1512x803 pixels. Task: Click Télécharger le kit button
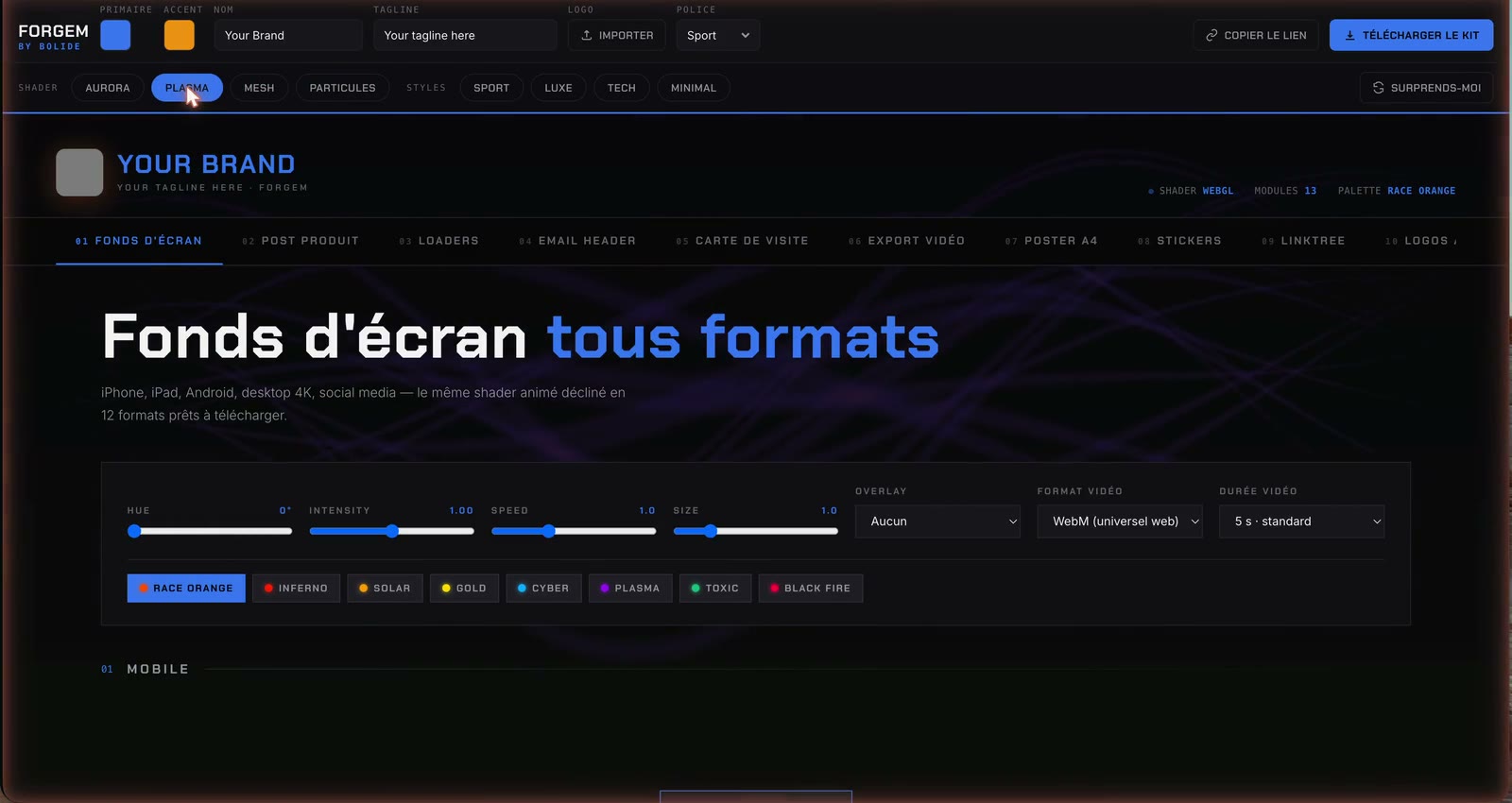tap(1412, 35)
